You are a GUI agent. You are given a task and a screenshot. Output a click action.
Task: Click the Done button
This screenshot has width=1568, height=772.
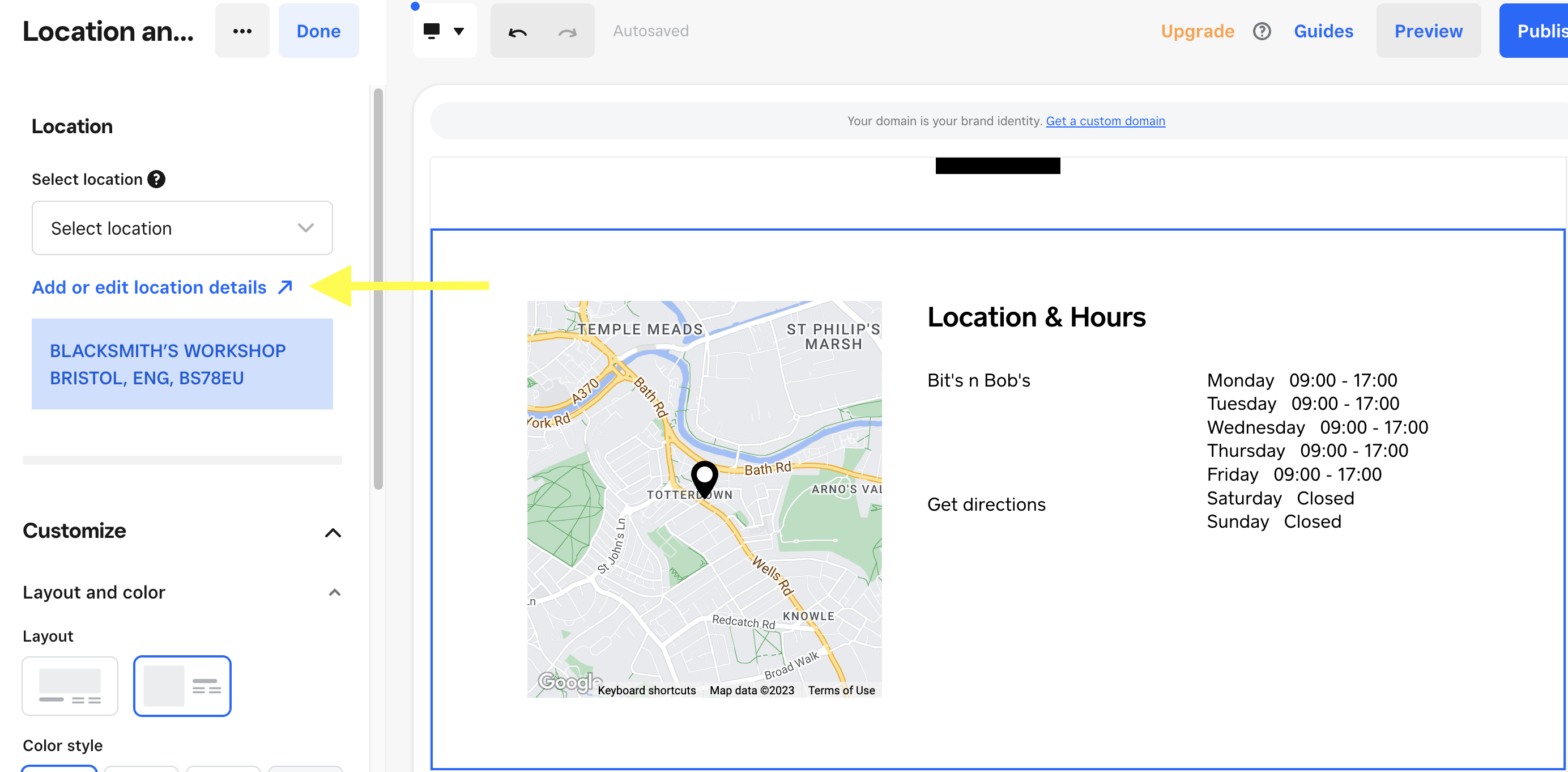(318, 31)
